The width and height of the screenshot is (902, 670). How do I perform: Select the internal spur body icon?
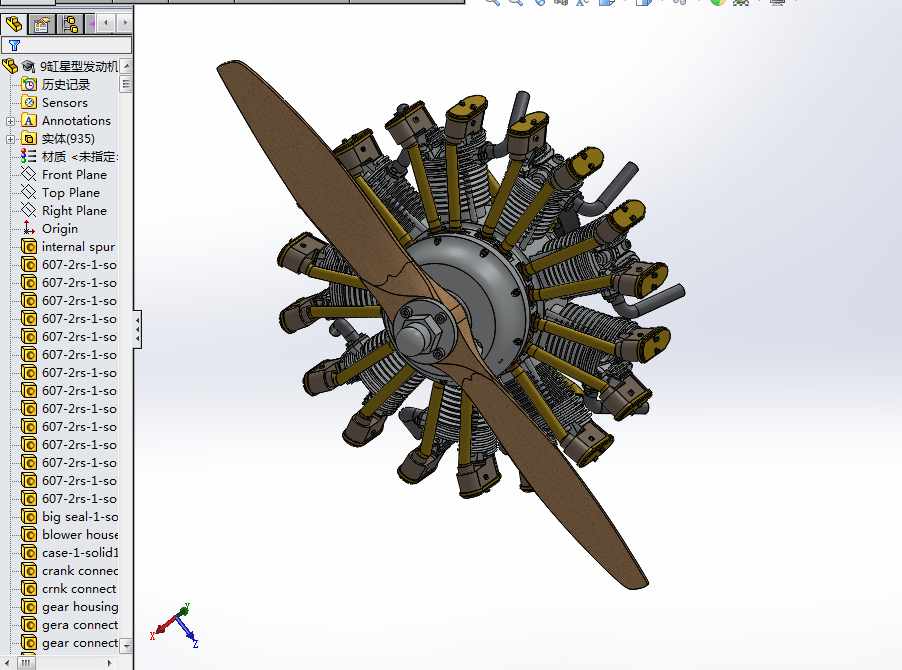pyautogui.click(x=29, y=247)
